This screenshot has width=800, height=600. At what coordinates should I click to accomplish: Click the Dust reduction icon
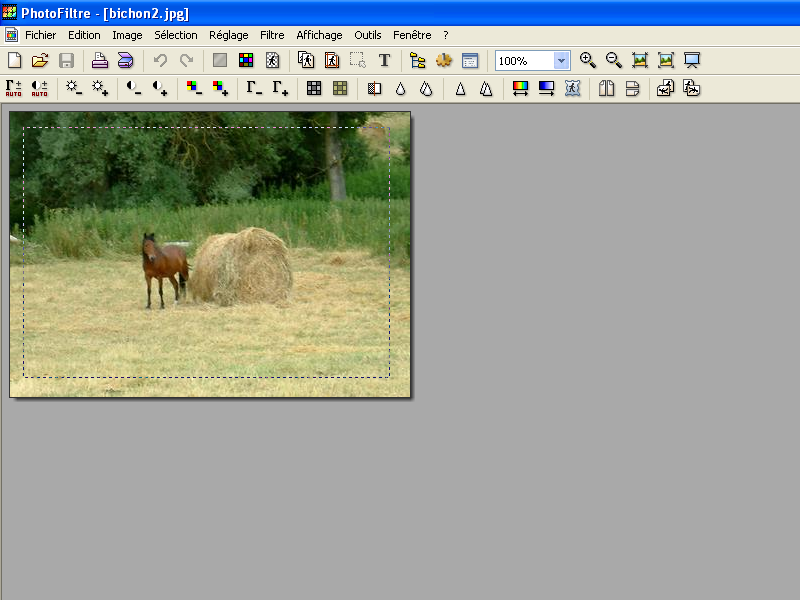pos(374,88)
